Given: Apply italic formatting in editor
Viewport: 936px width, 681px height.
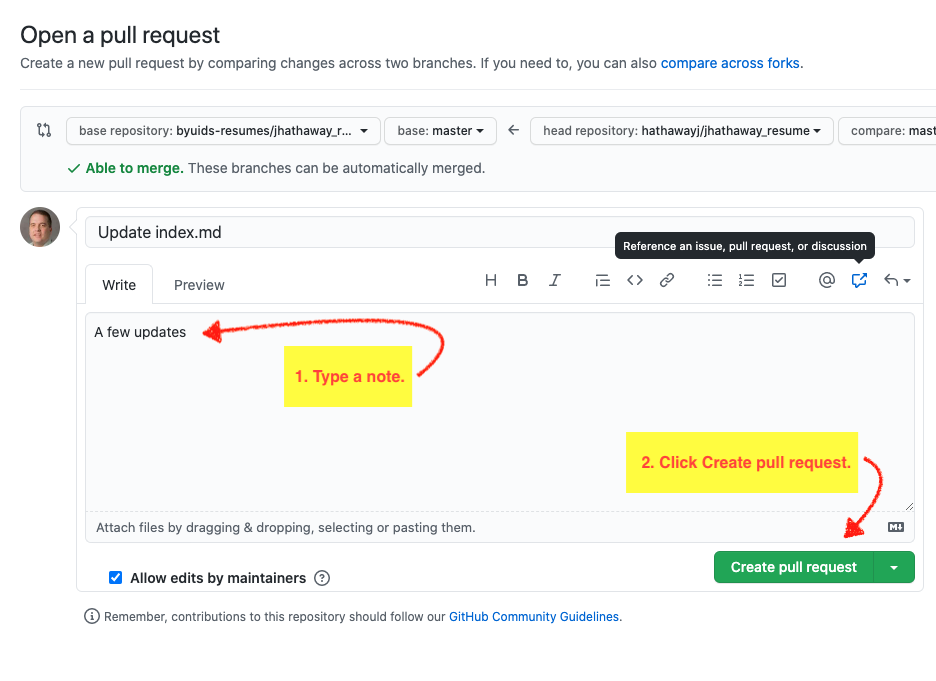Looking at the screenshot, I should point(555,281).
